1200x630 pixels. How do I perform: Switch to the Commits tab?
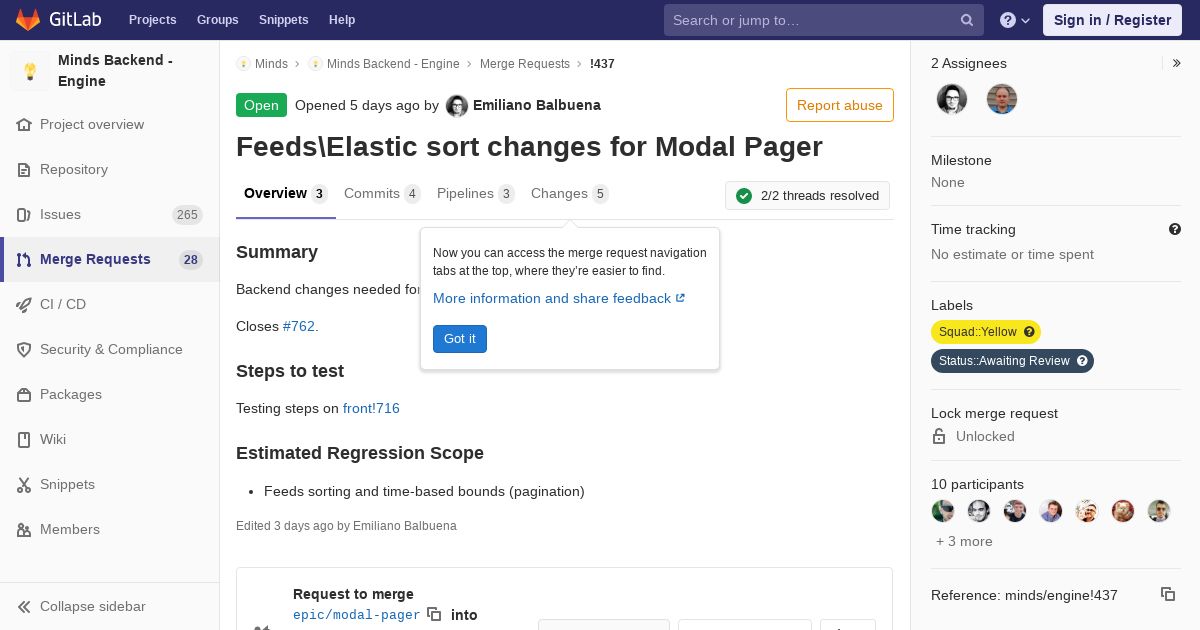pos(382,194)
